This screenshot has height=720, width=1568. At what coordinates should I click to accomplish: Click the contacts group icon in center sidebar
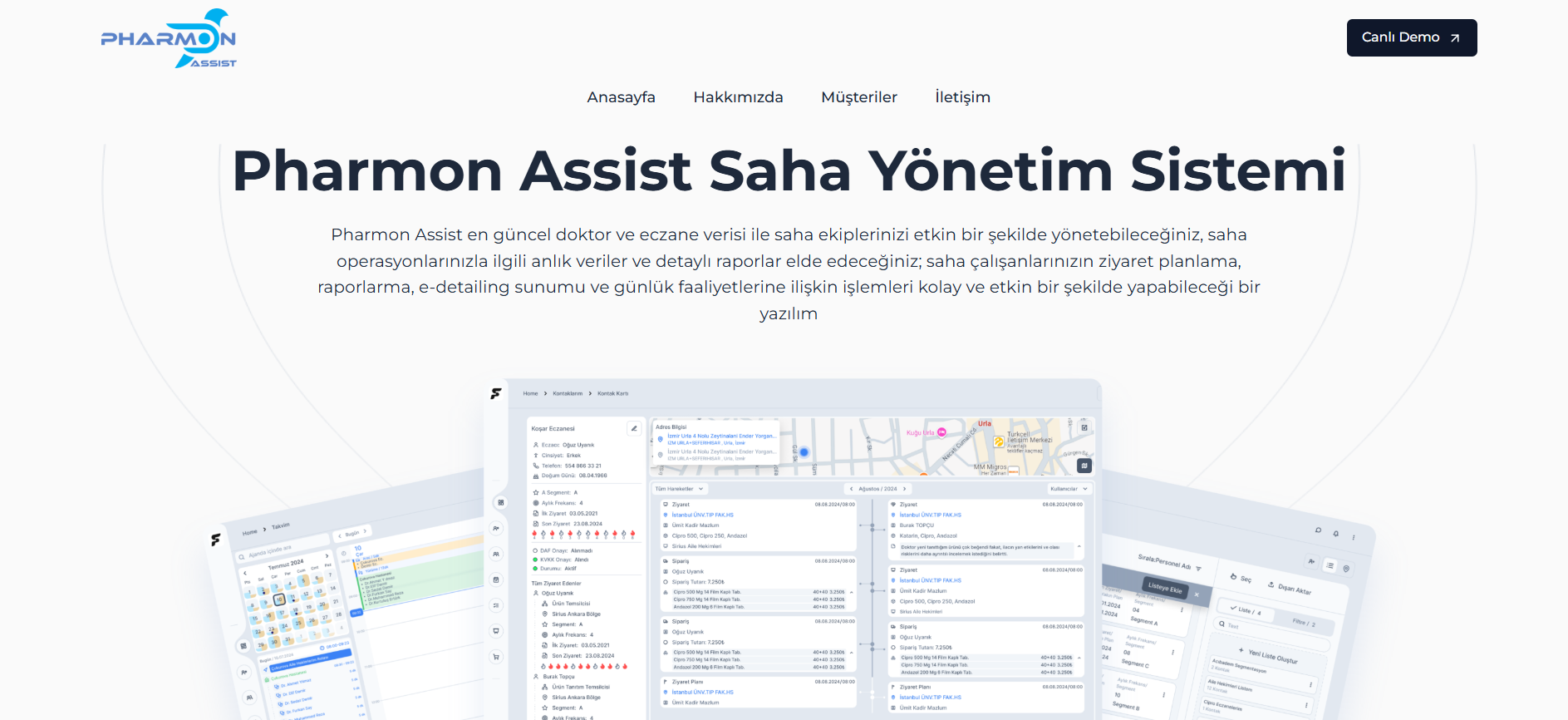click(x=496, y=554)
